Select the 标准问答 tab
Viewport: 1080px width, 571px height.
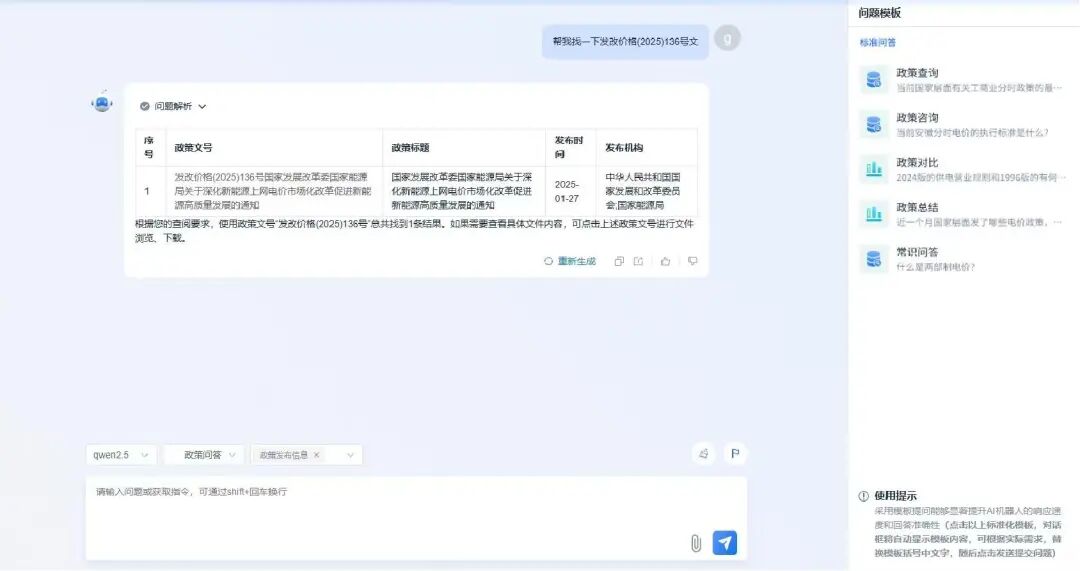pyautogui.click(x=878, y=43)
